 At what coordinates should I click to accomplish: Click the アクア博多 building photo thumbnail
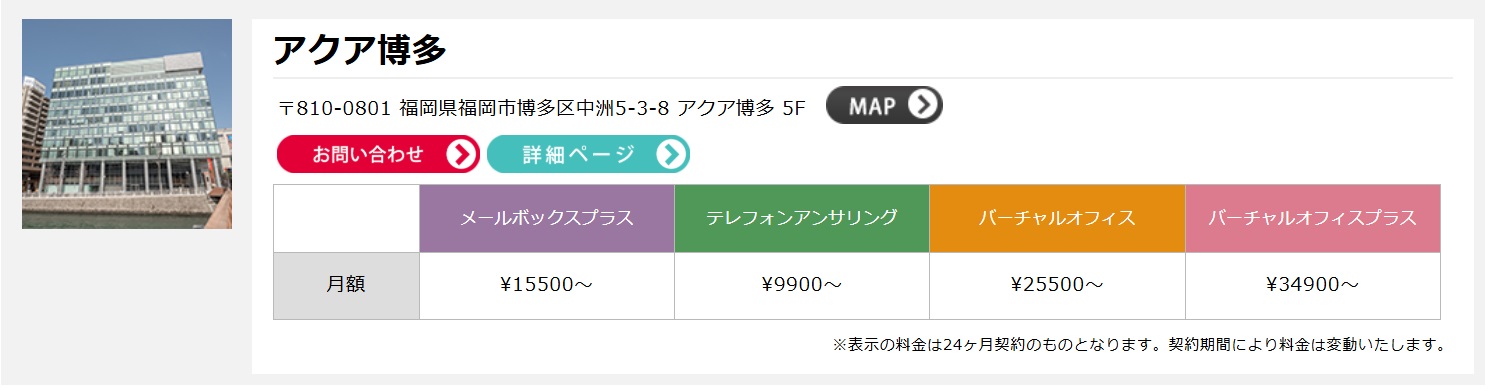[x=127, y=124]
